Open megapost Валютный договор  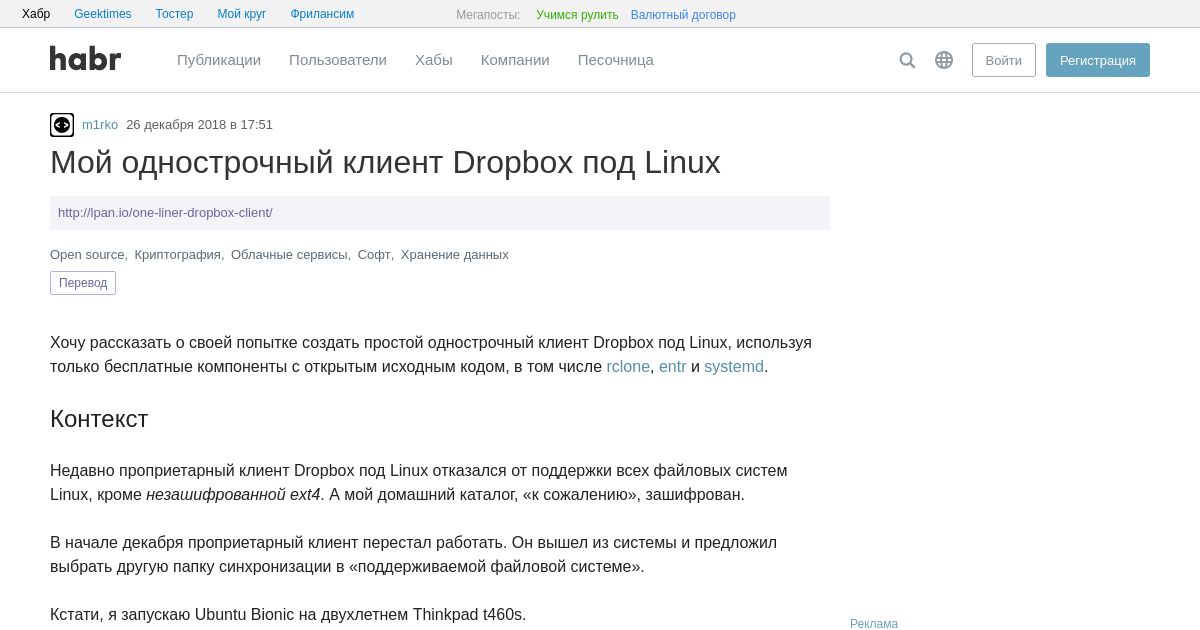[683, 15]
